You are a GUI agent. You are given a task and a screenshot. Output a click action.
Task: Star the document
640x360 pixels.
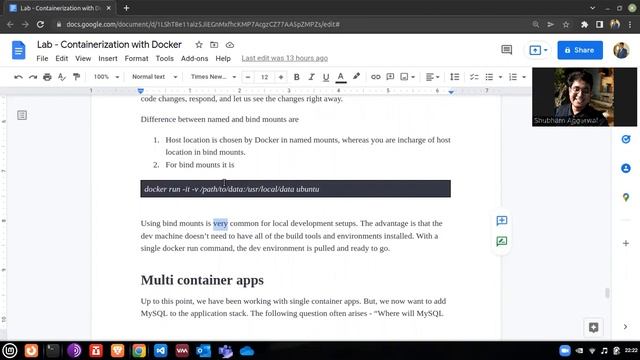pyautogui.click(x=199, y=45)
